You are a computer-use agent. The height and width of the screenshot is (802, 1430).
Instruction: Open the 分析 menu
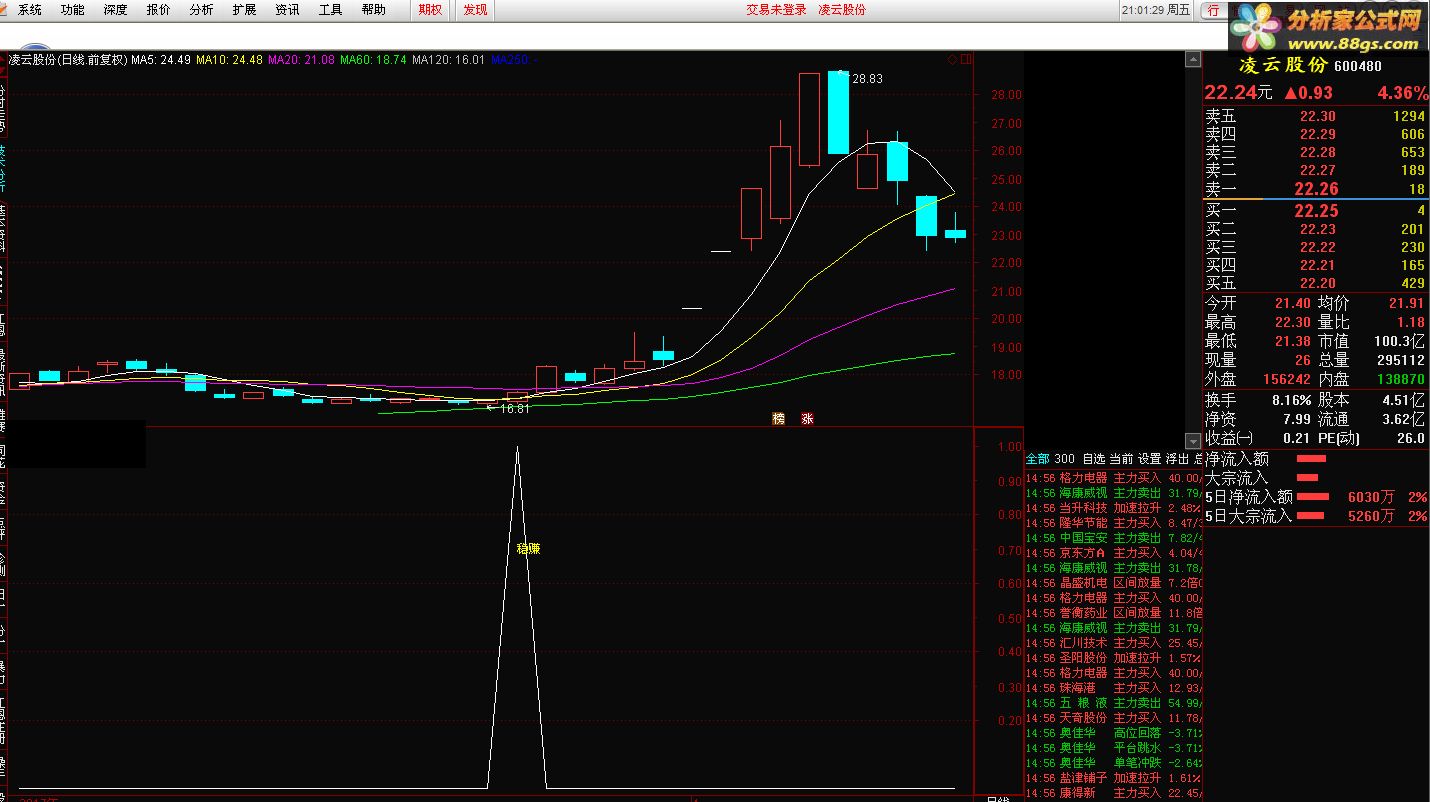tap(201, 10)
